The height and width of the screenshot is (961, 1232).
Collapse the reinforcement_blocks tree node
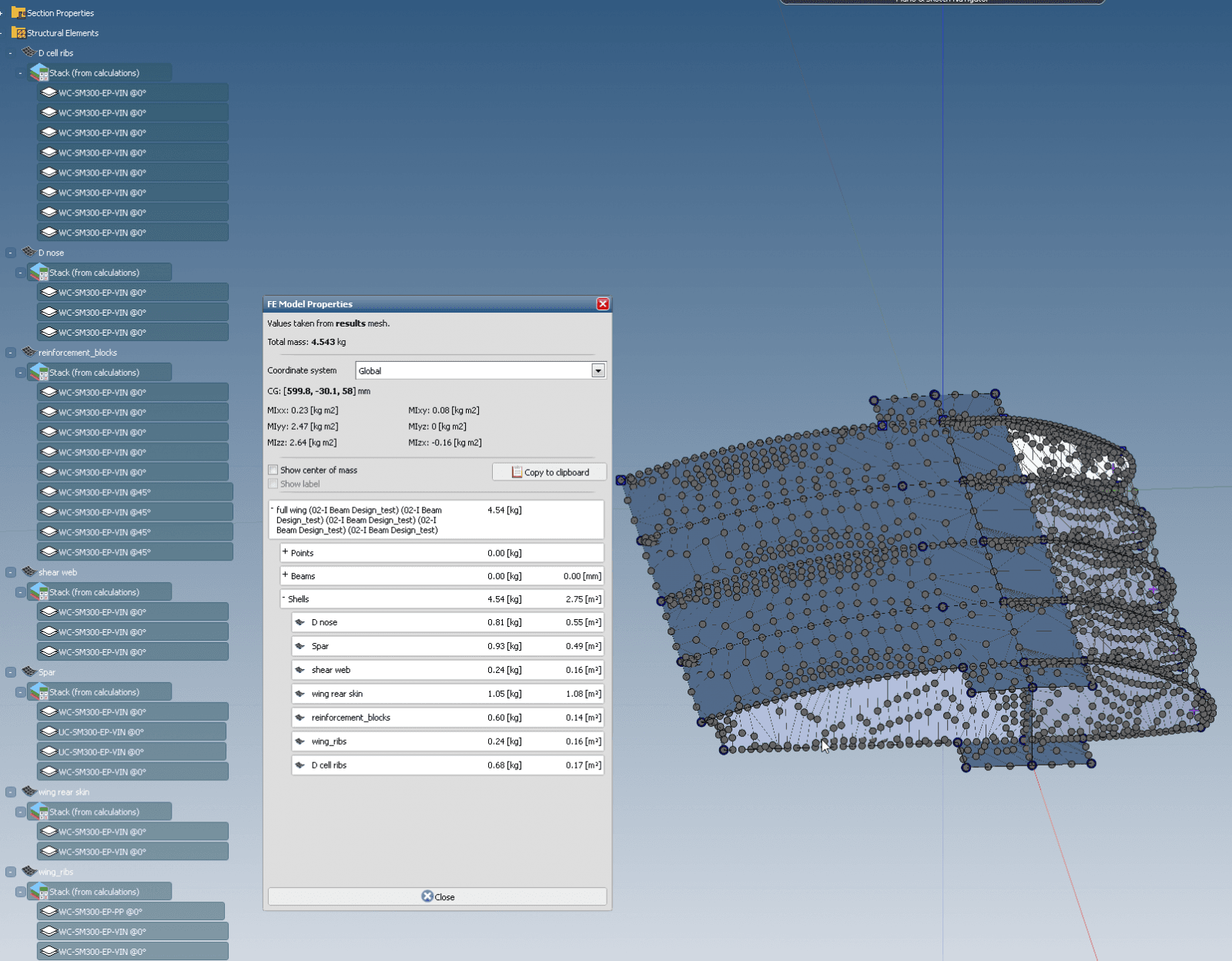tap(11, 353)
